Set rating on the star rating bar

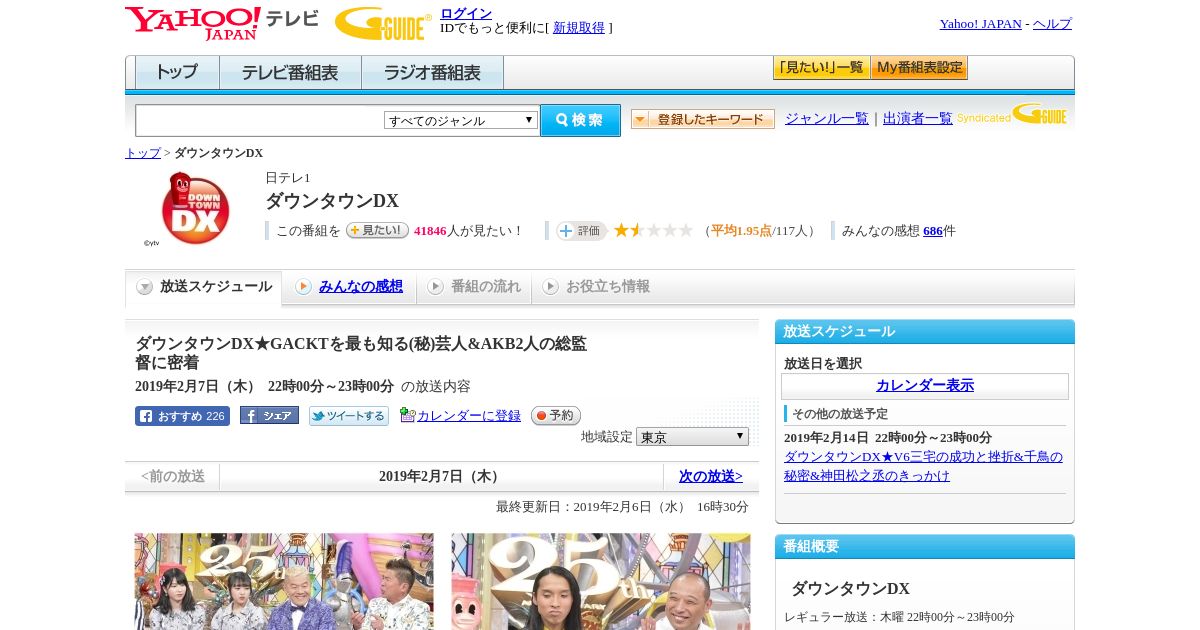[653, 231]
